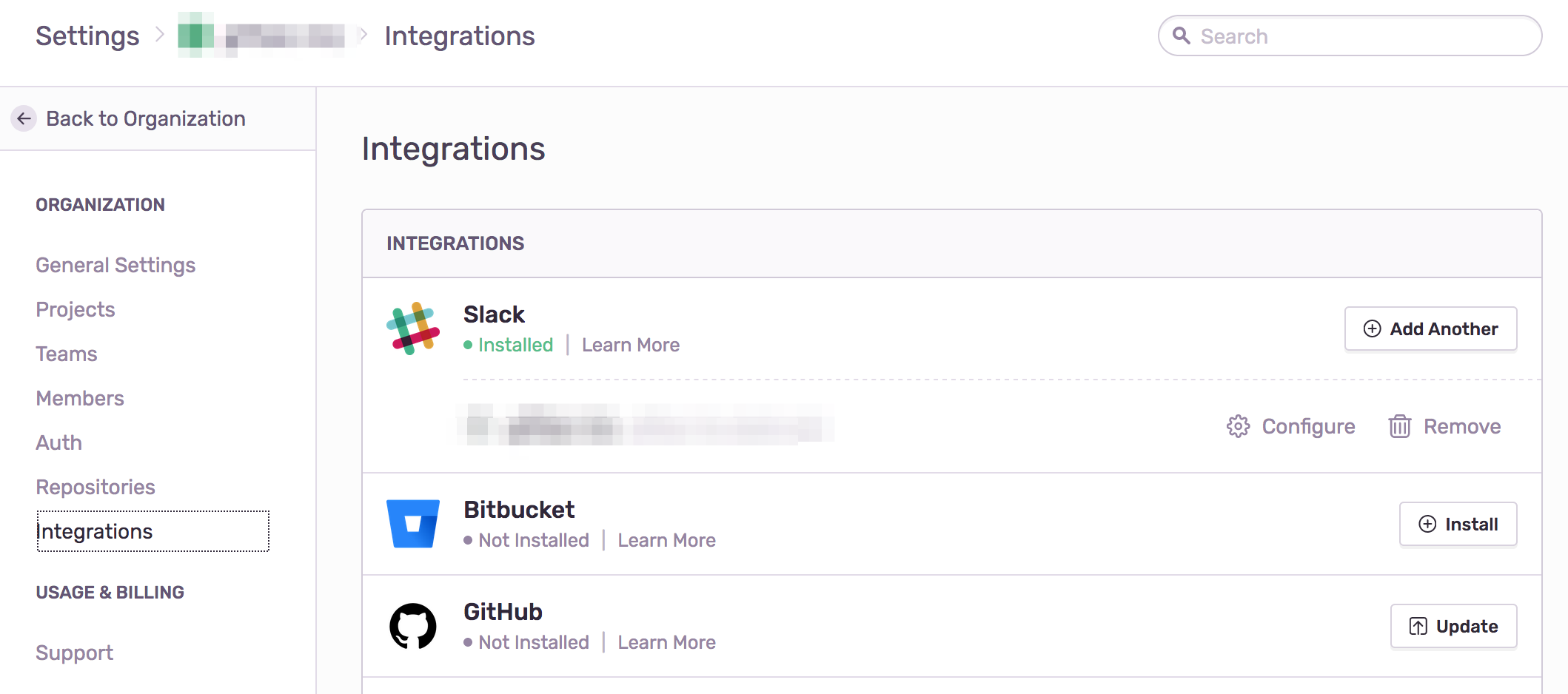This screenshot has width=1568, height=694.
Task: Open Learn More for the Bitbucket integration
Action: [666, 540]
